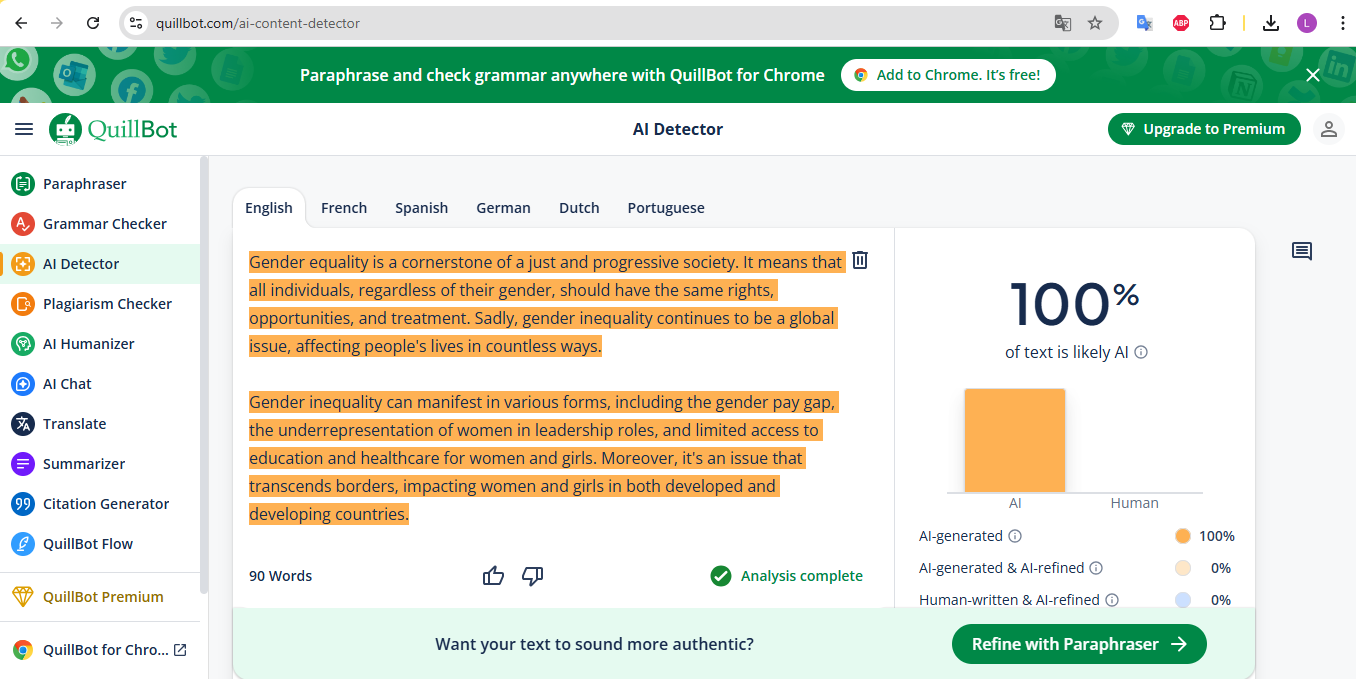Click the '100%' result percentage
The image size is (1356, 679).
click(1075, 303)
